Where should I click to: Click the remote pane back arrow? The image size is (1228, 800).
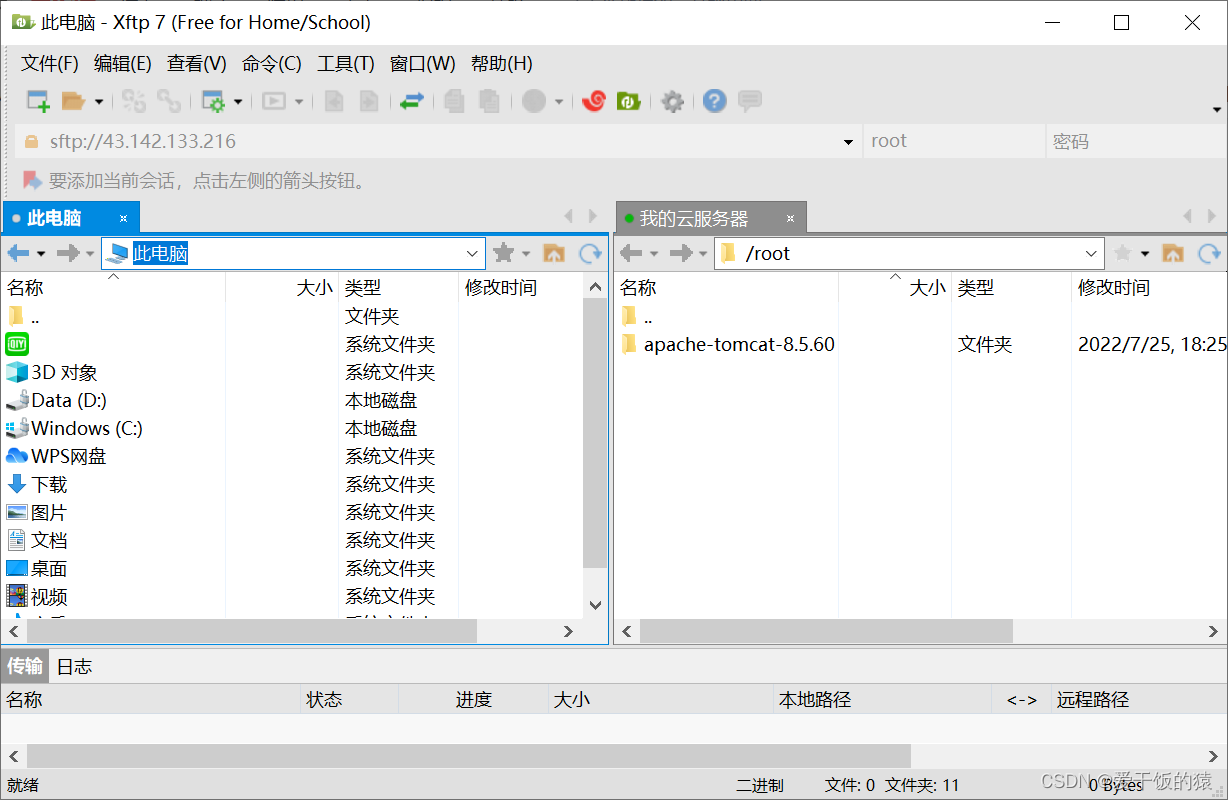point(631,253)
